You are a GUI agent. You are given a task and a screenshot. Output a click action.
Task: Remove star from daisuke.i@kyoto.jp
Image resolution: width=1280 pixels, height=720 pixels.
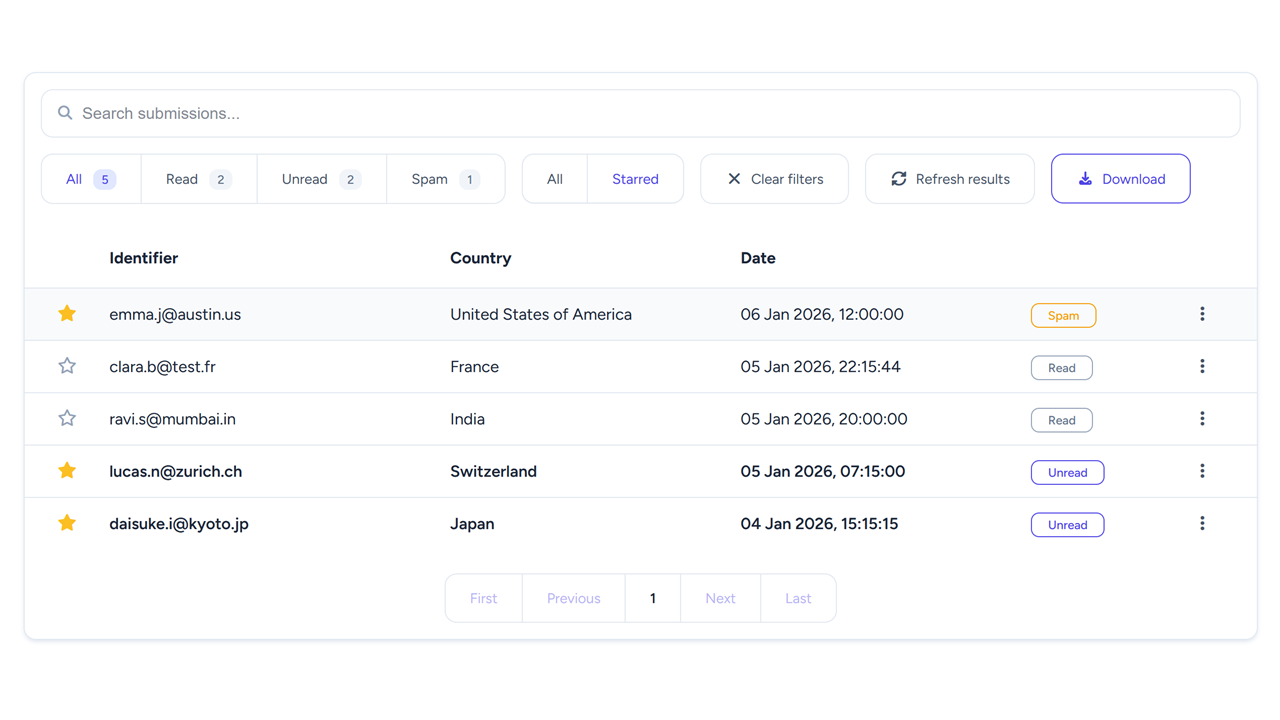(x=67, y=524)
